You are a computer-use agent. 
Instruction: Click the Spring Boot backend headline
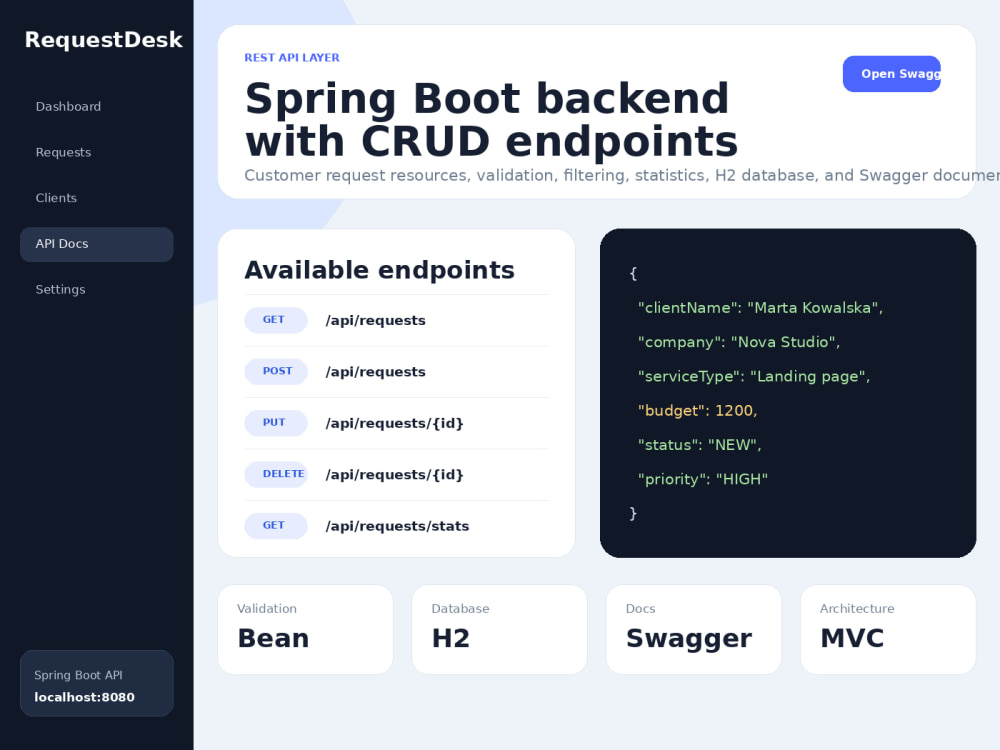tap(491, 119)
